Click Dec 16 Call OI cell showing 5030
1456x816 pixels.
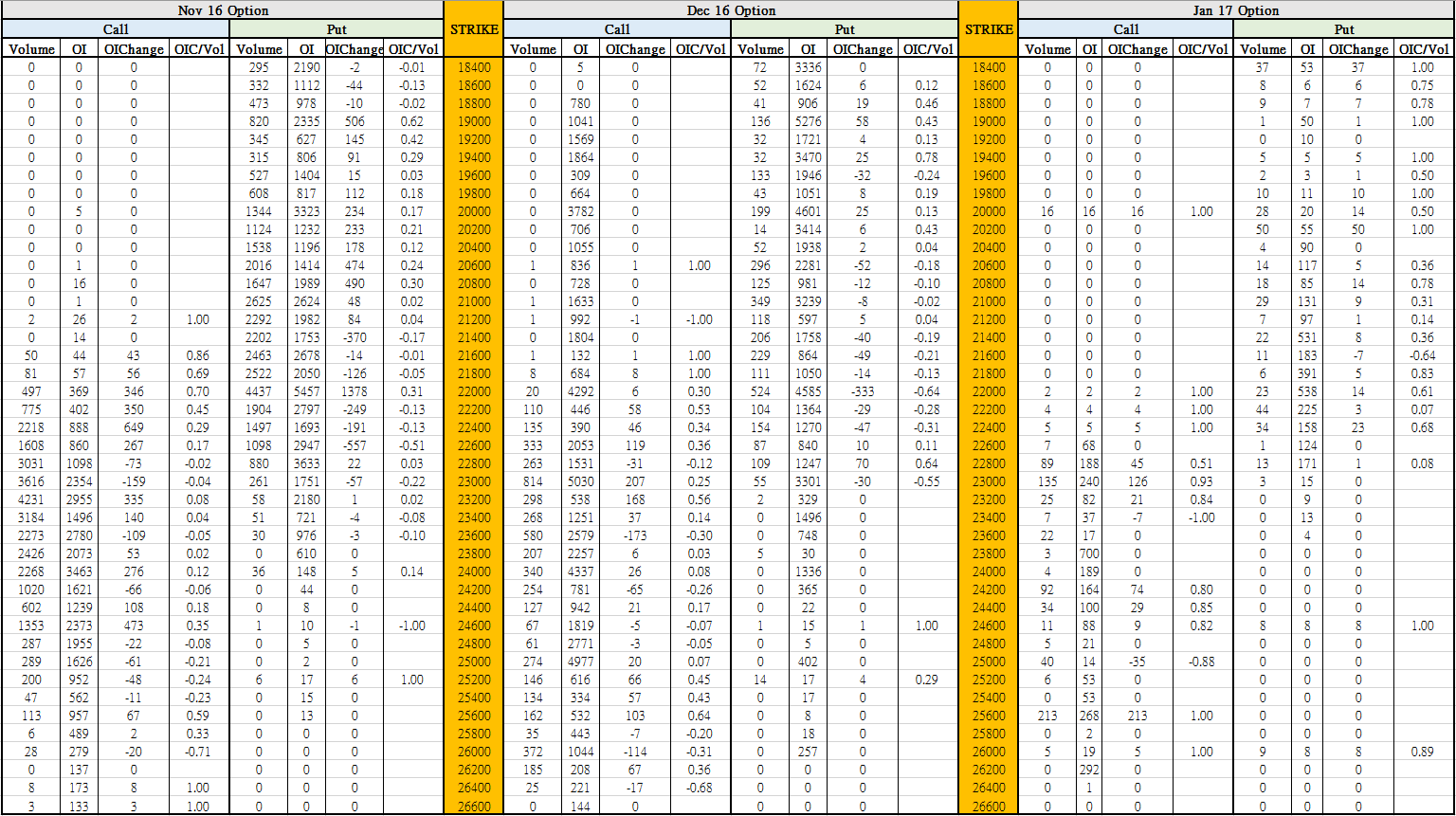click(581, 481)
